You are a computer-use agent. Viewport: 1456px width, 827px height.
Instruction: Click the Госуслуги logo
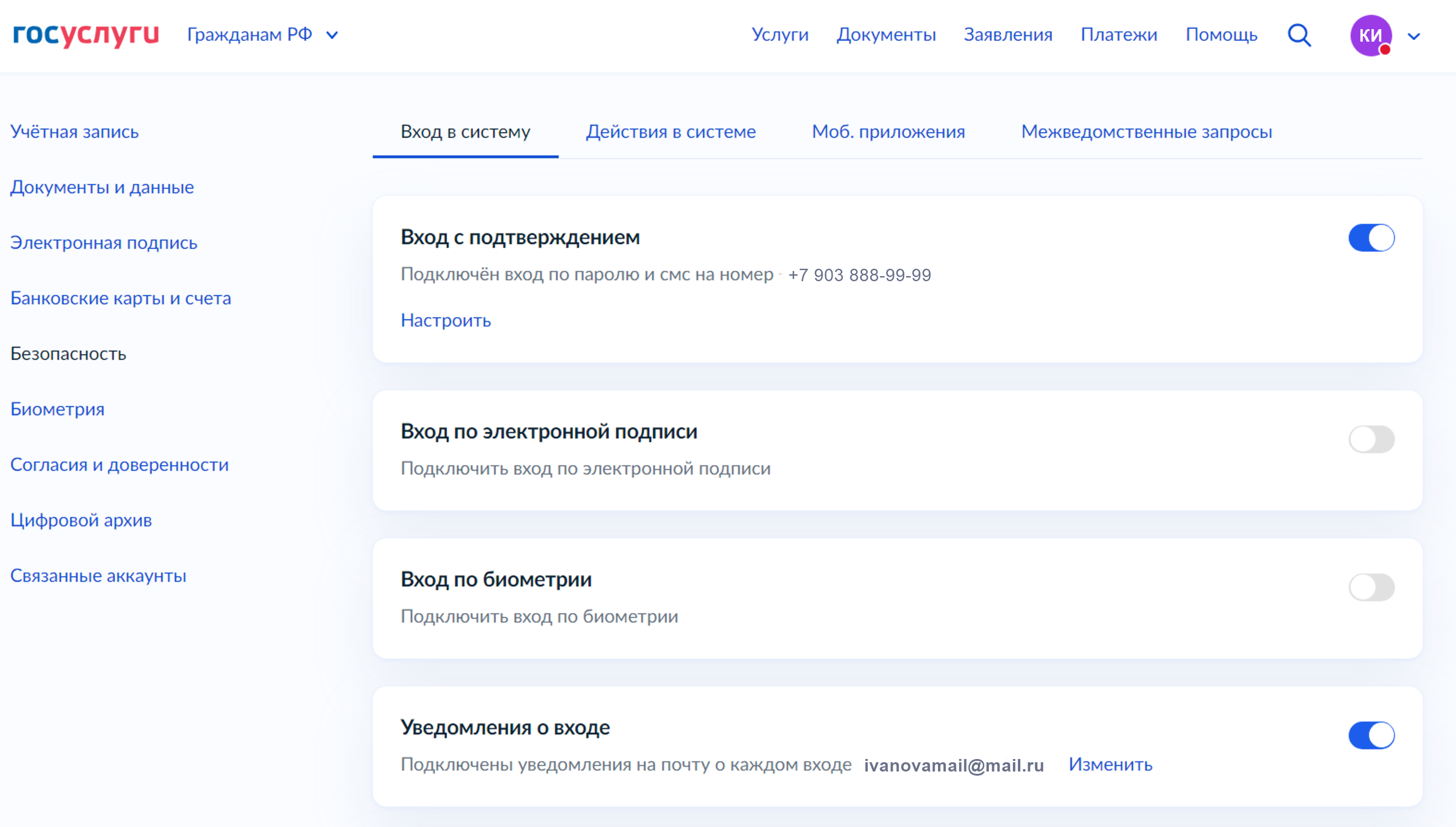pos(86,35)
